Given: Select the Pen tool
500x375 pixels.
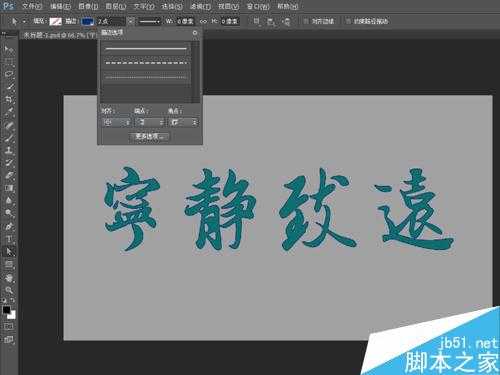Looking at the screenshot, I should 9,226.
